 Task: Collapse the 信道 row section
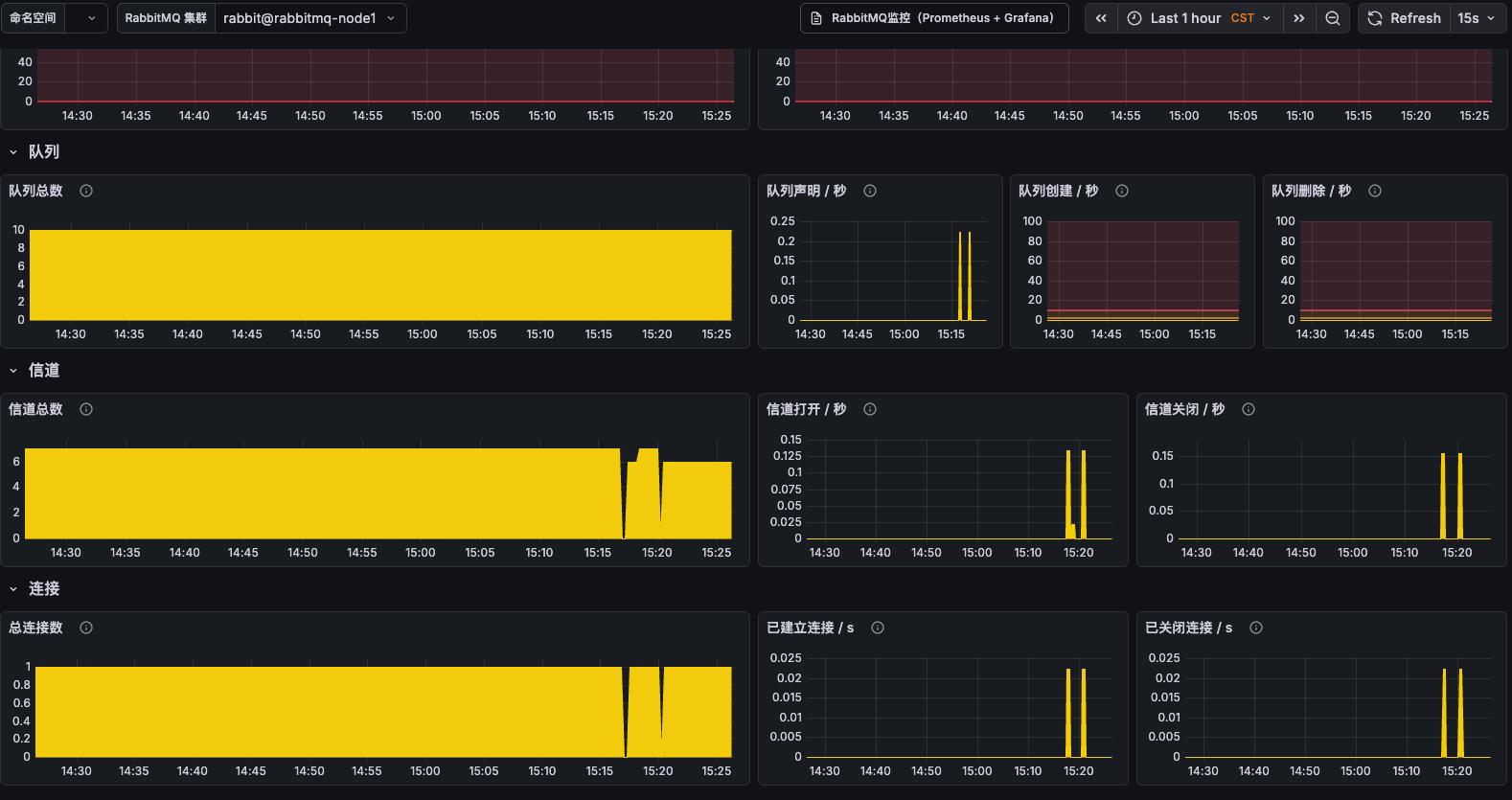click(x=13, y=371)
